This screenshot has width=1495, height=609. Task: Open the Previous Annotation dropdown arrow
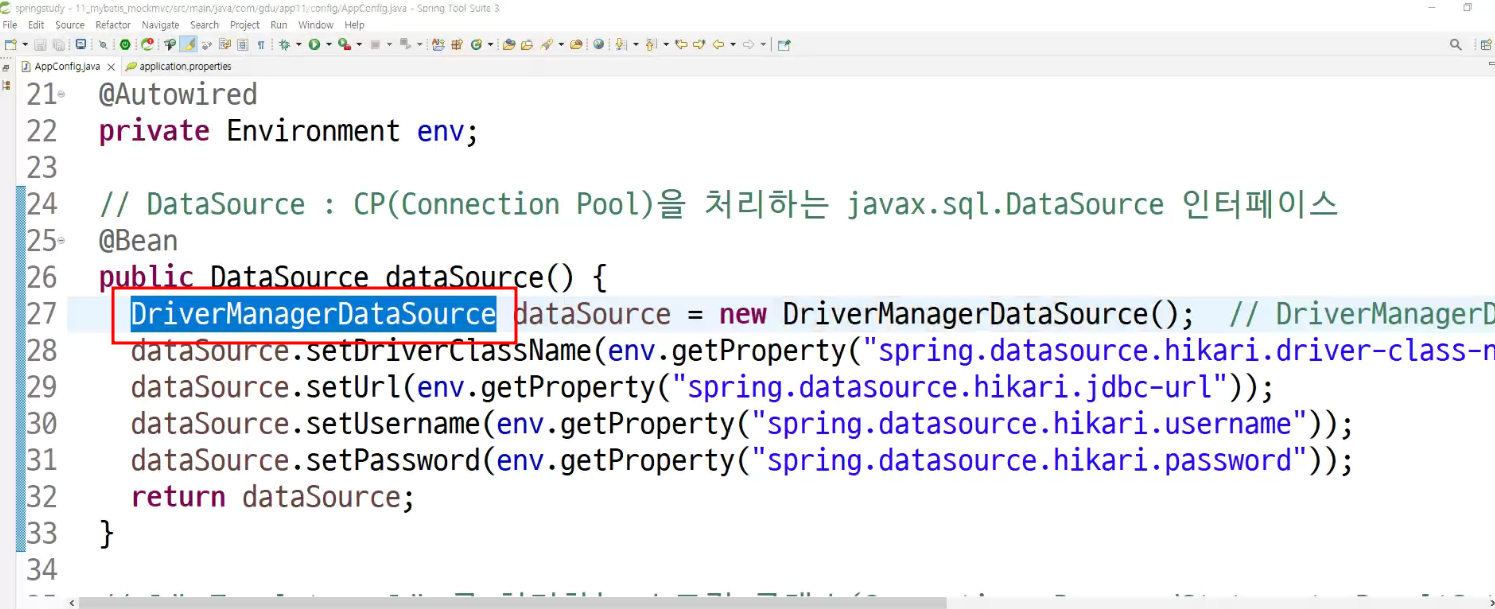(666, 44)
